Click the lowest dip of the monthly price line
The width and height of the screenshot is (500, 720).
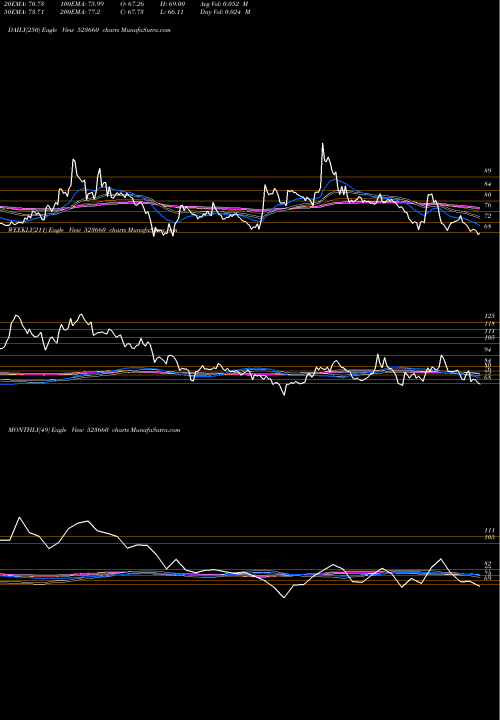tap(284, 597)
